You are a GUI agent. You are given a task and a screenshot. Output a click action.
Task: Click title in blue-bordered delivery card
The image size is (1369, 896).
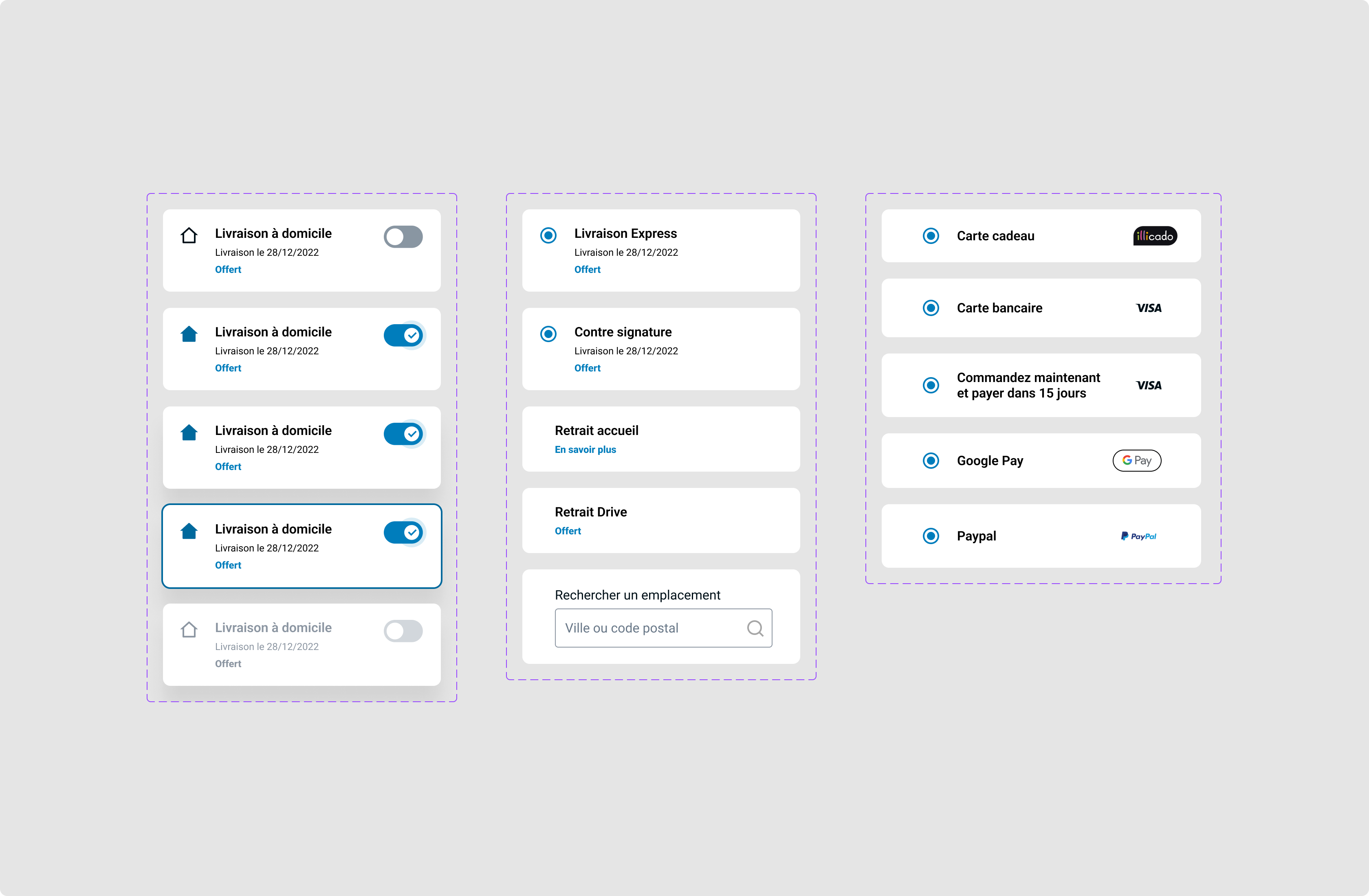point(273,529)
